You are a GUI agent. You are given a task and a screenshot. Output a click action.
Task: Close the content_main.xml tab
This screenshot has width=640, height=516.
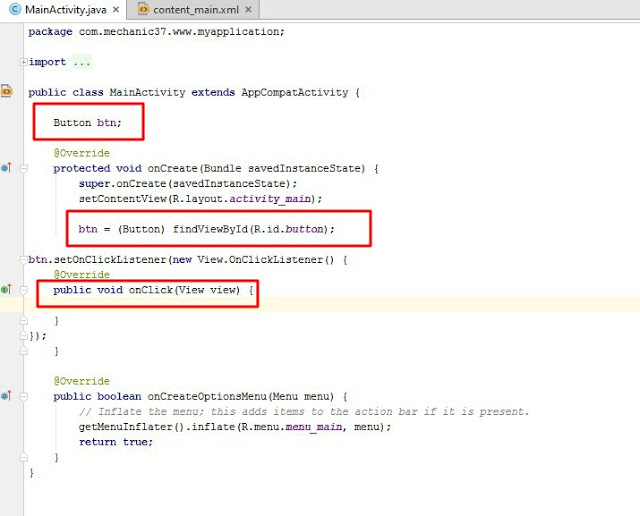pos(248,9)
